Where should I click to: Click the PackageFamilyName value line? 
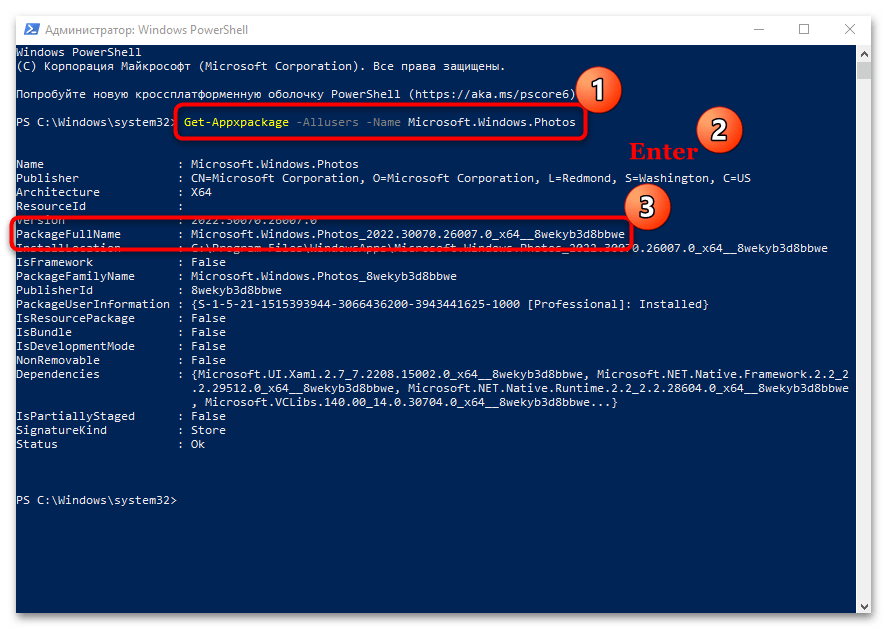pyautogui.click(x=323, y=276)
